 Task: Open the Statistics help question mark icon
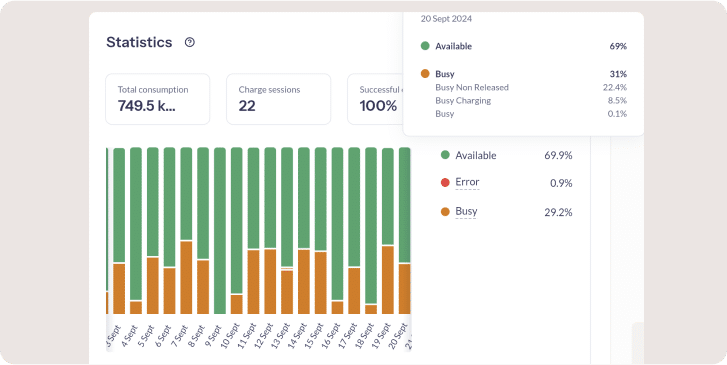[190, 42]
